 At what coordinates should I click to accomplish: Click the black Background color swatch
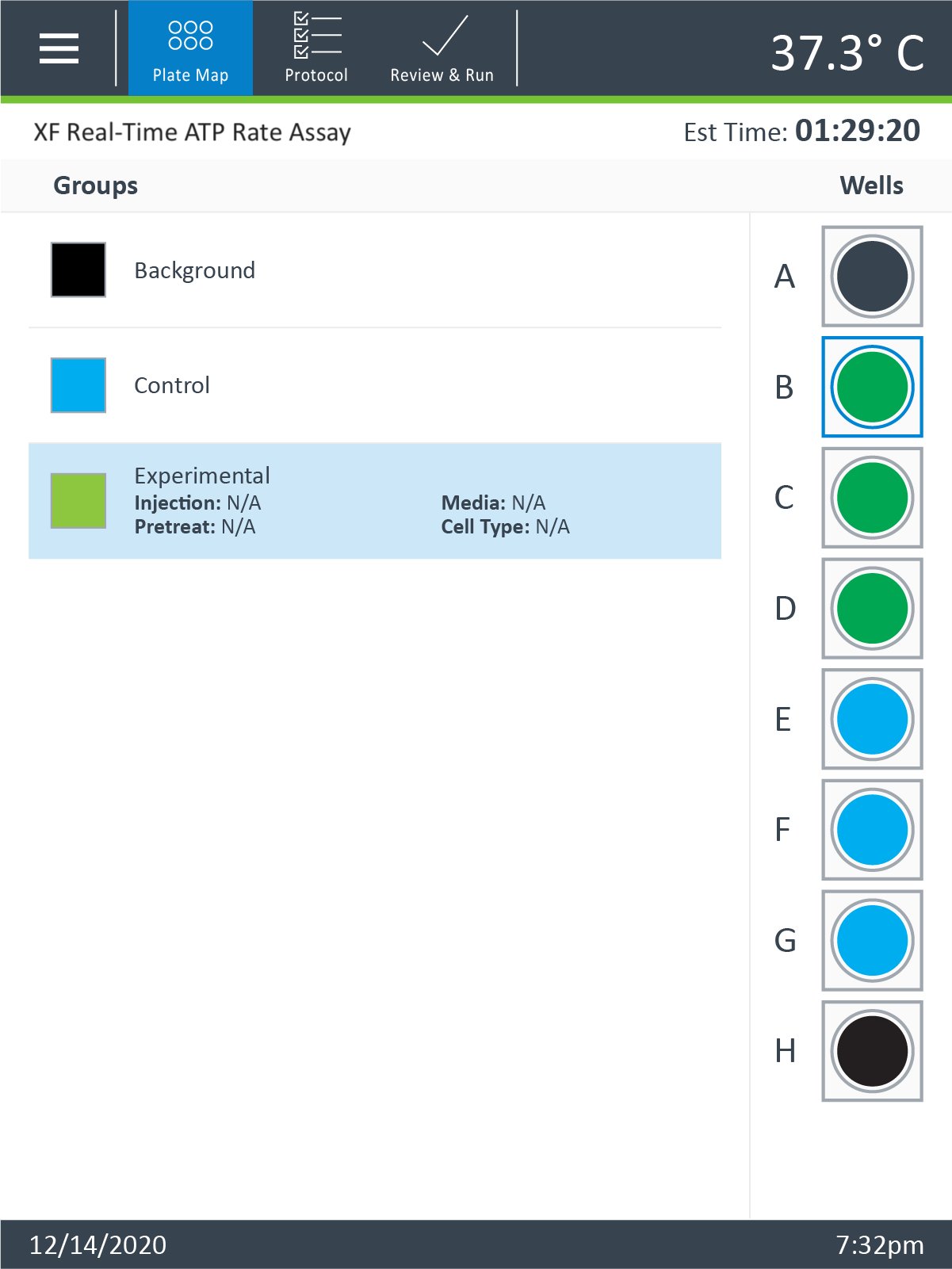[x=78, y=270]
